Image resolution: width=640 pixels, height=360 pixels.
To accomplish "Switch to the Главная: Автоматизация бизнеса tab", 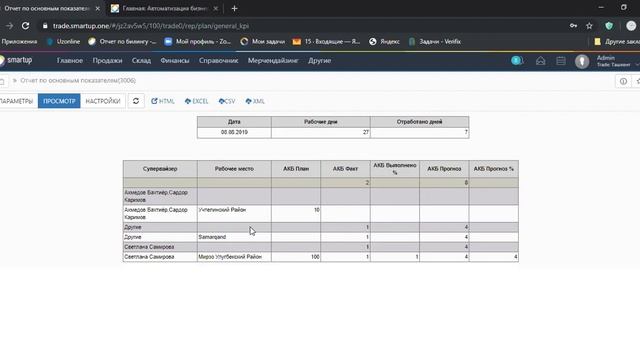I will tap(165, 8).
